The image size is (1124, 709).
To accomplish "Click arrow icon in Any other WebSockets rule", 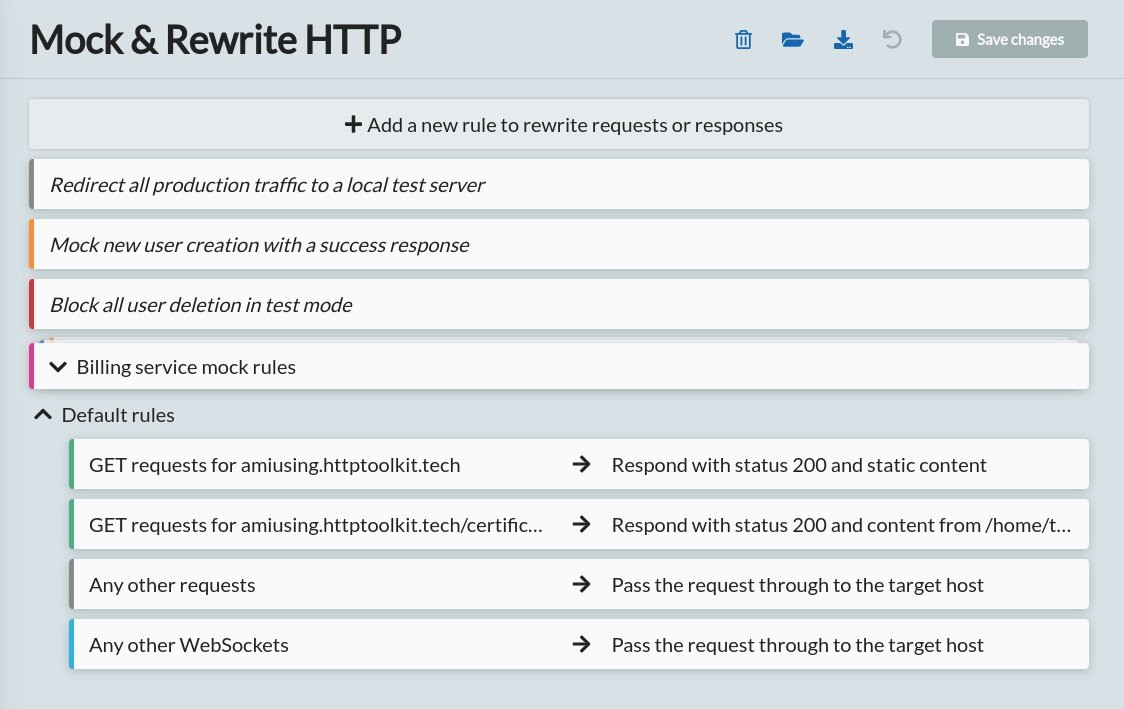I will point(581,645).
